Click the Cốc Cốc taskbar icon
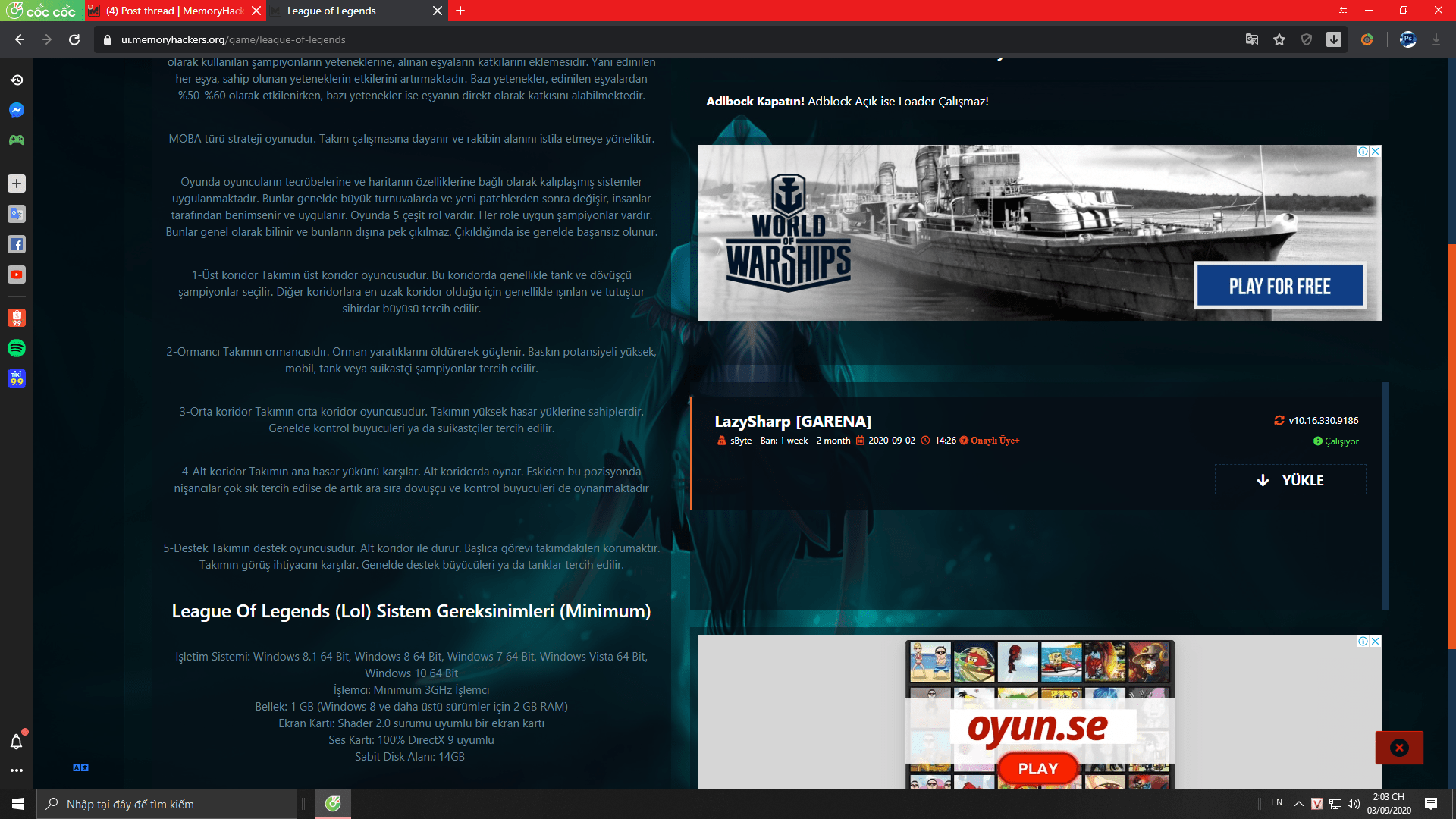 click(x=333, y=804)
